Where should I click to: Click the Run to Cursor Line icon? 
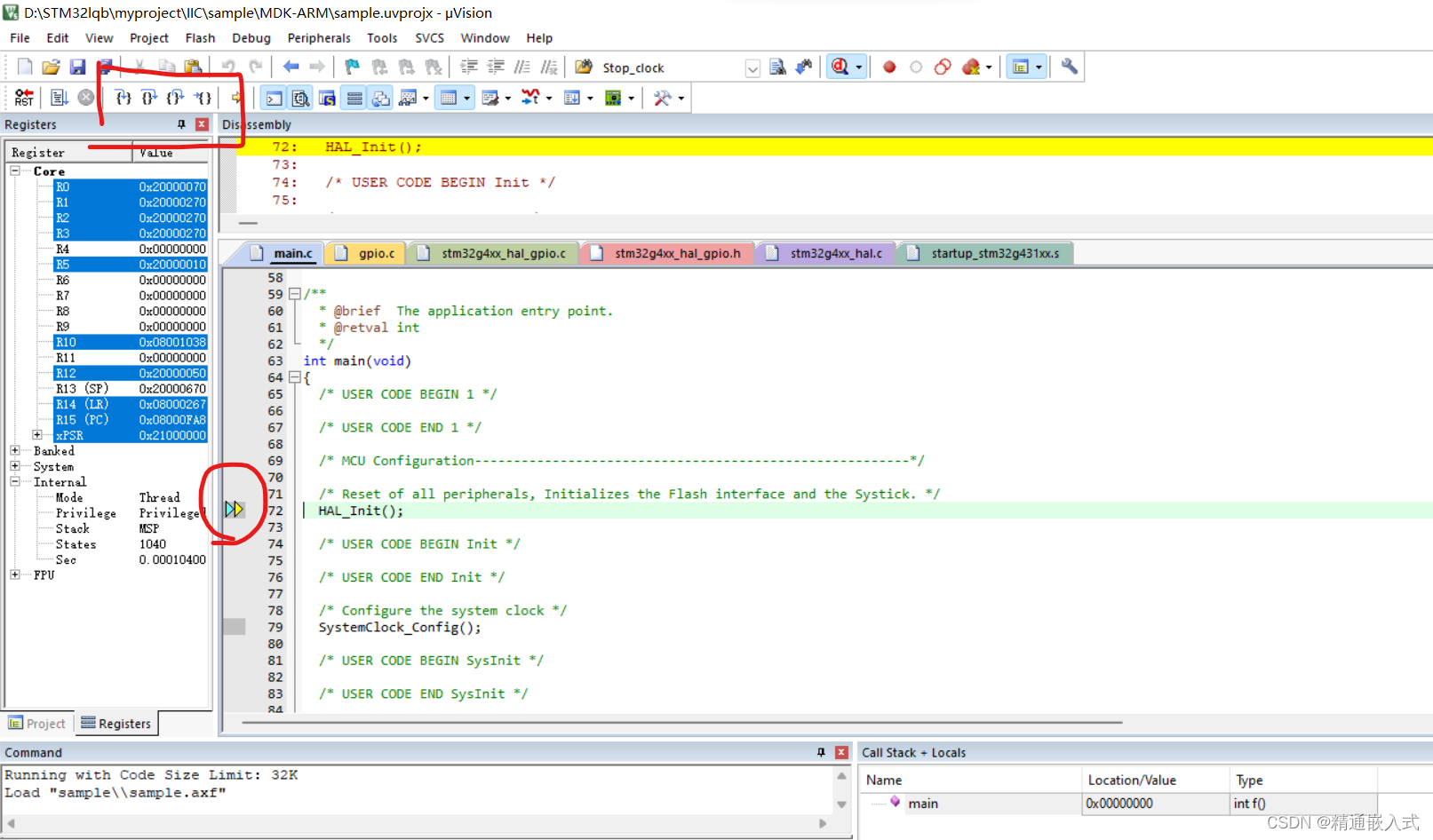click(x=203, y=98)
